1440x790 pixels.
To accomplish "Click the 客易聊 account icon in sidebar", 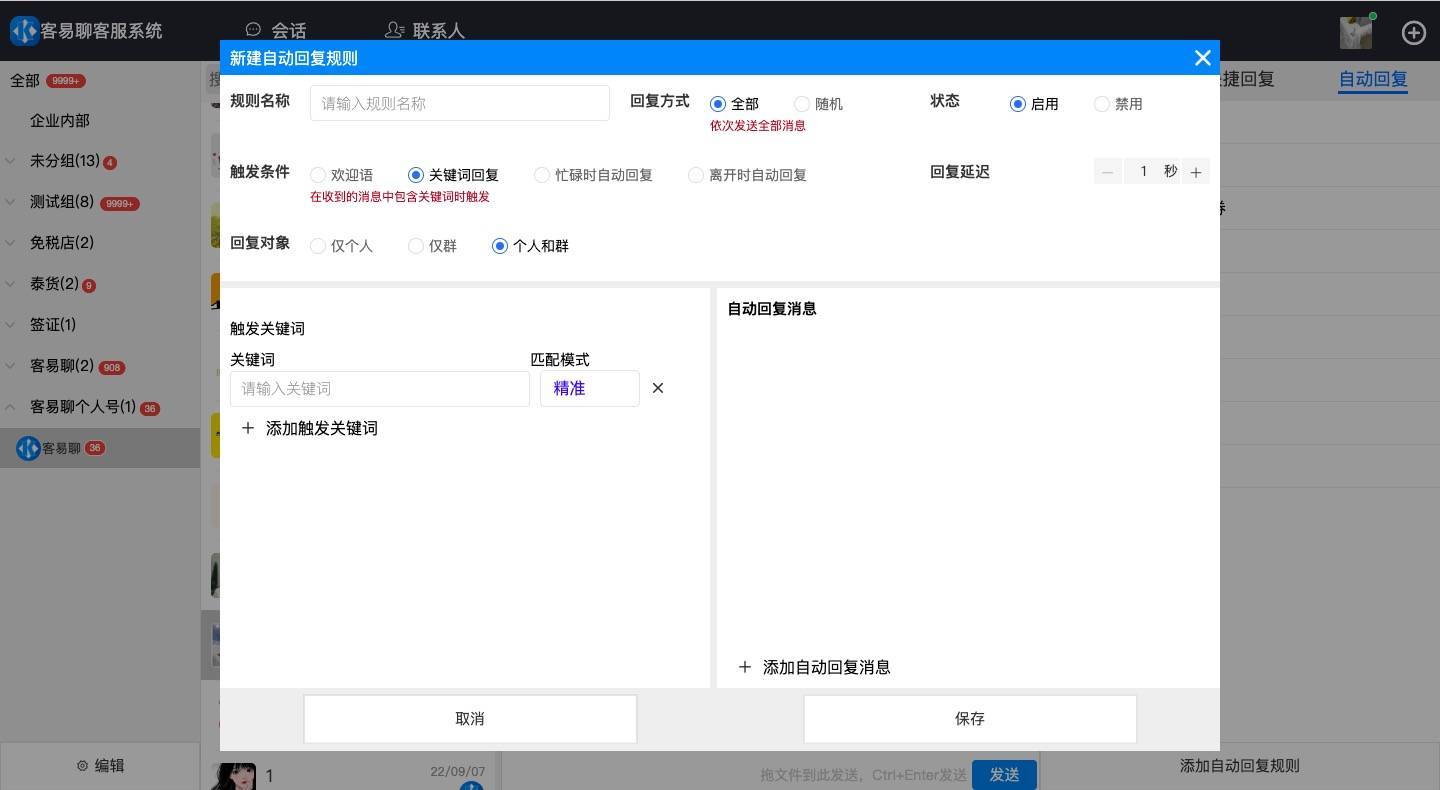I will point(29,448).
